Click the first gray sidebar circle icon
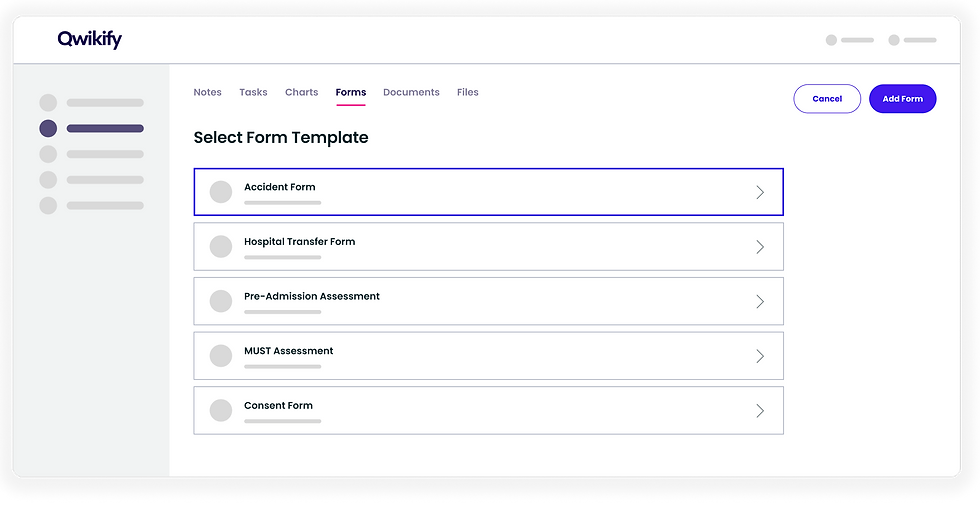 48,103
